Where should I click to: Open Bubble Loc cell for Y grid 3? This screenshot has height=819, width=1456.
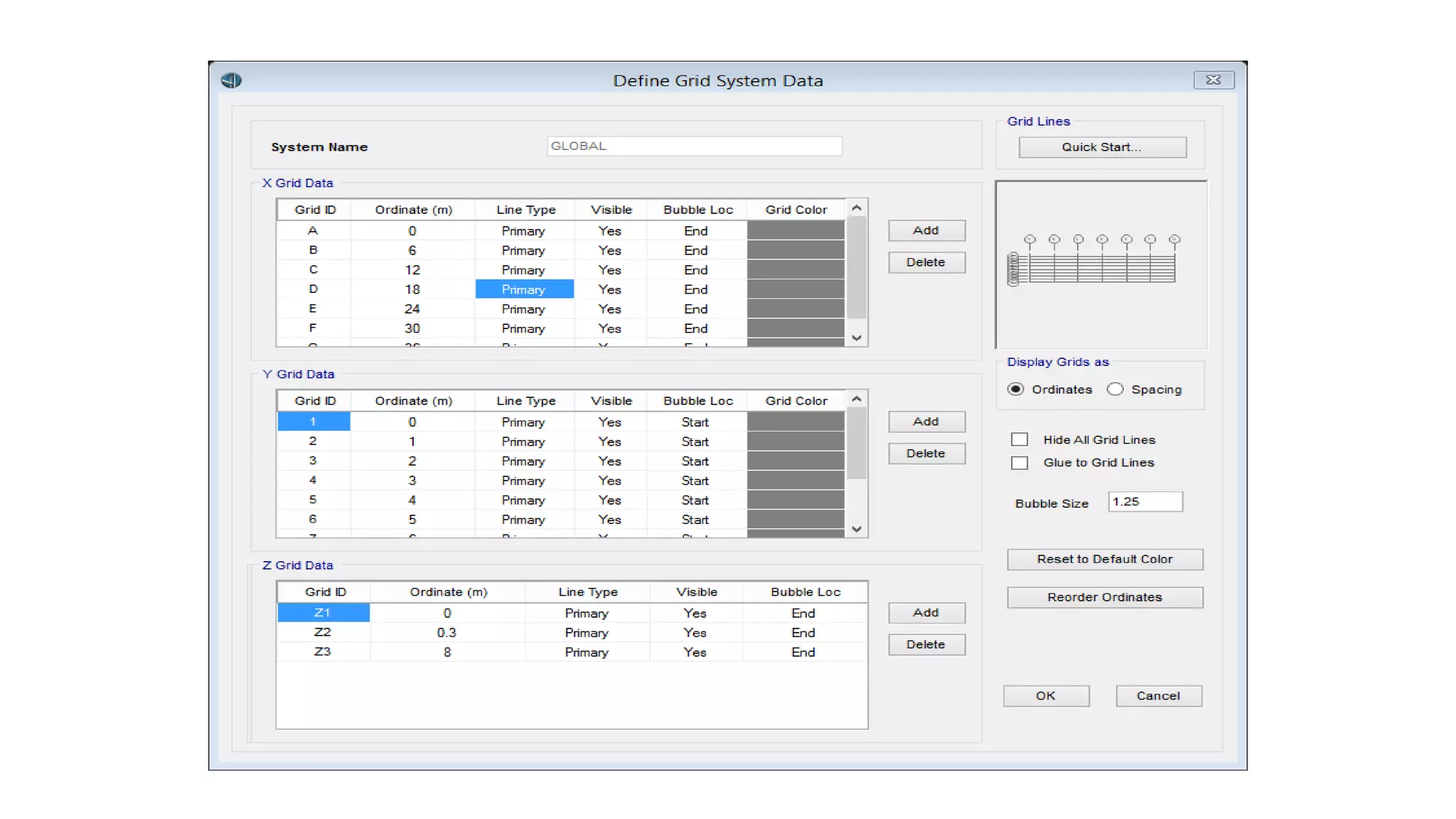pyautogui.click(x=695, y=461)
